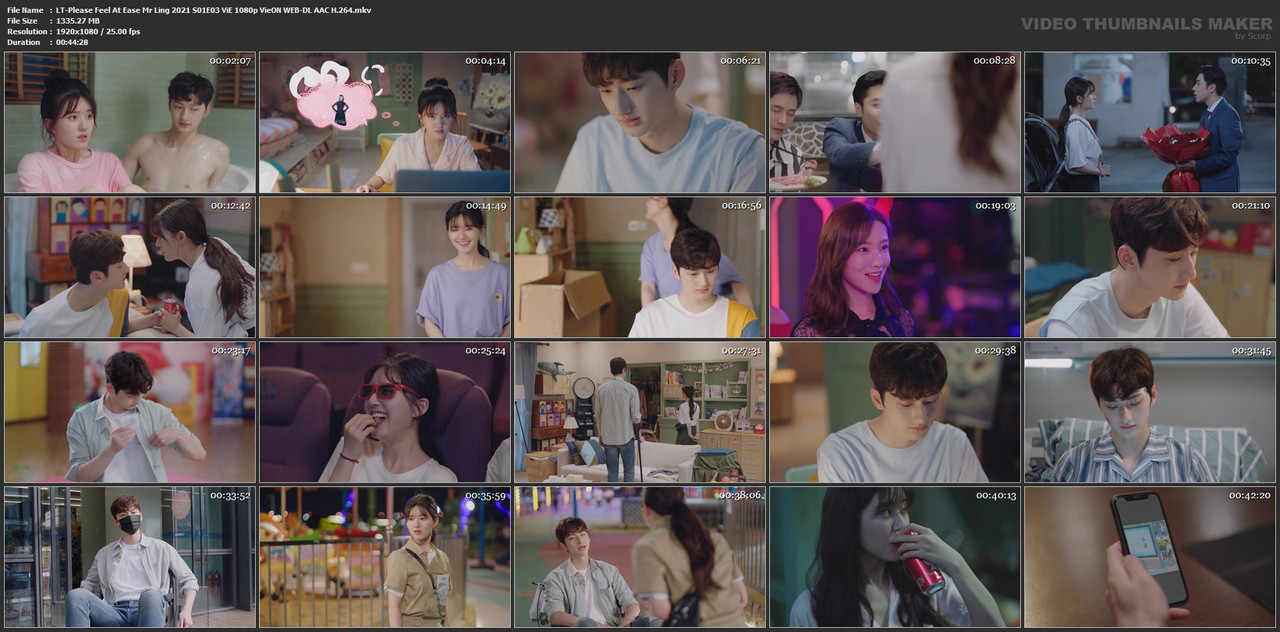Click the Resolution label
This screenshot has height=632, width=1280.
pos(27,31)
